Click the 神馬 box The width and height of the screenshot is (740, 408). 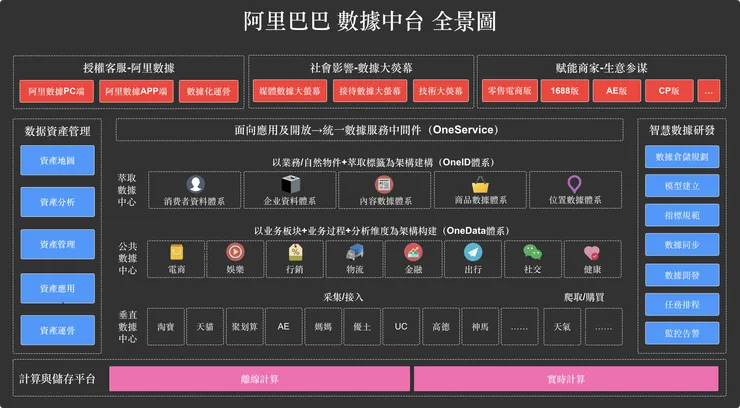pyautogui.click(x=480, y=326)
